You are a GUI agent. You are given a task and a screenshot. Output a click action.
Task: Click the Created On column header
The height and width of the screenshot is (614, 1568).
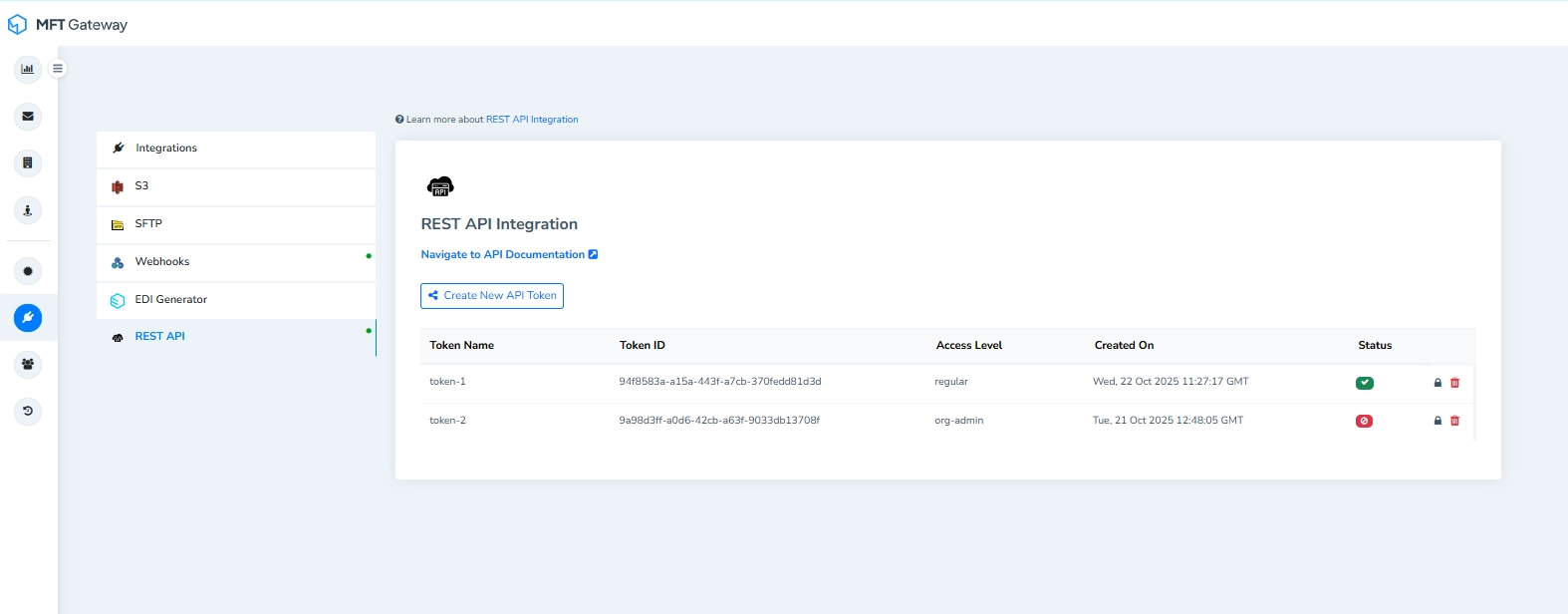pyautogui.click(x=1124, y=346)
